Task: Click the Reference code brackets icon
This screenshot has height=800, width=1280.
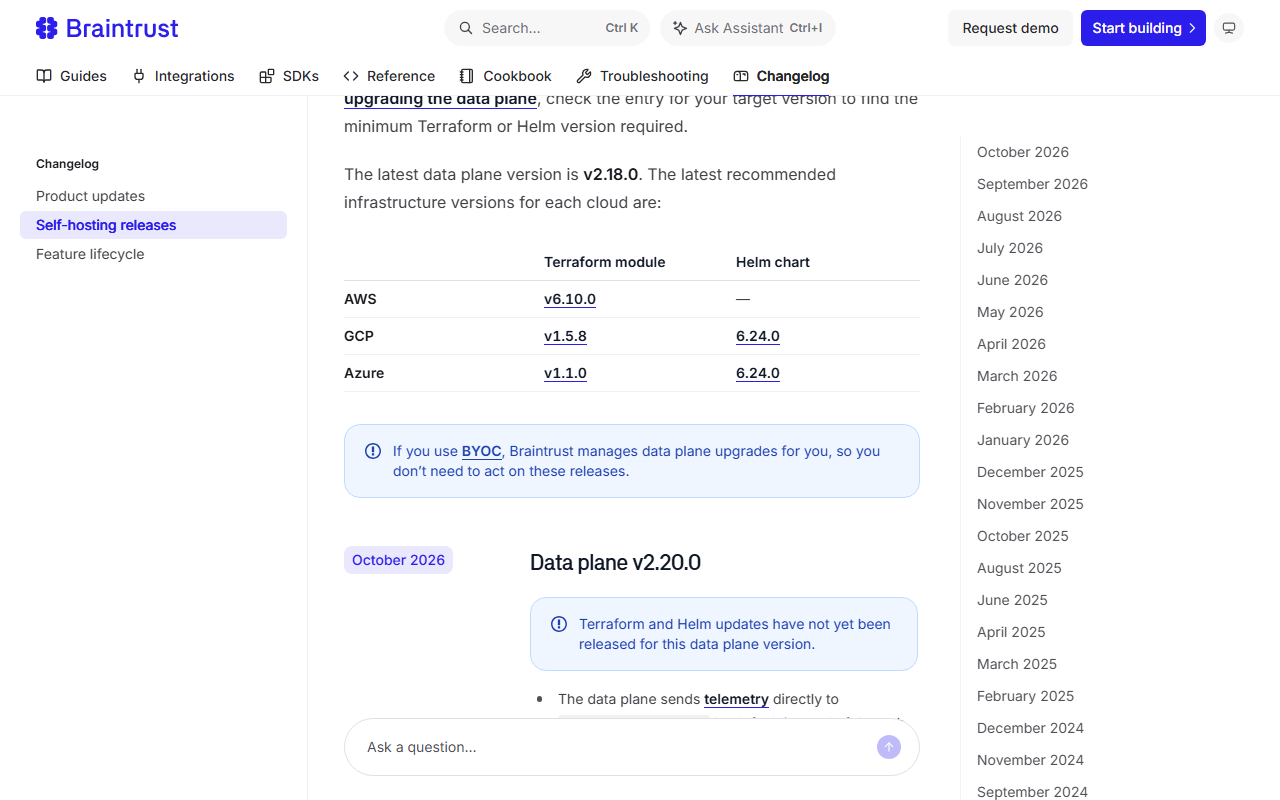Action: click(351, 76)
